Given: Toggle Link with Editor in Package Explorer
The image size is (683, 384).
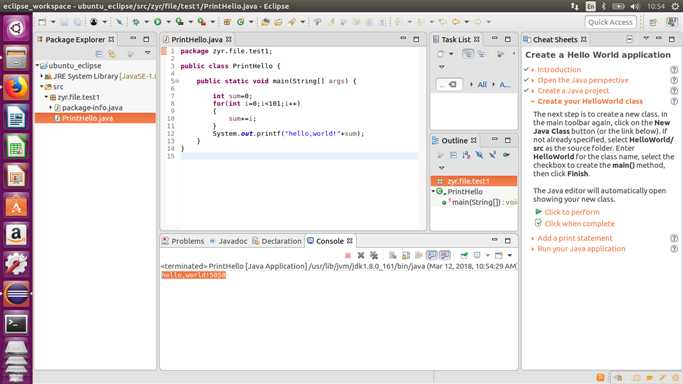Looking at the screenshot, I should 112,54.
